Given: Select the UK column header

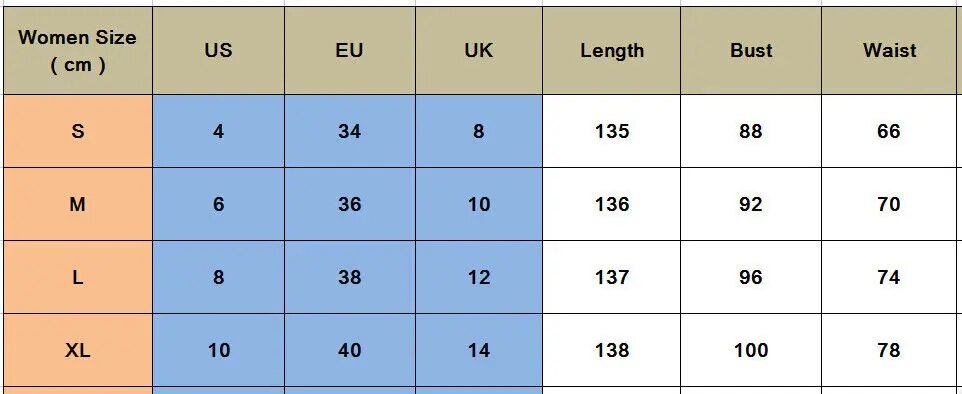Looking at the screenshot, I should 479,50.
